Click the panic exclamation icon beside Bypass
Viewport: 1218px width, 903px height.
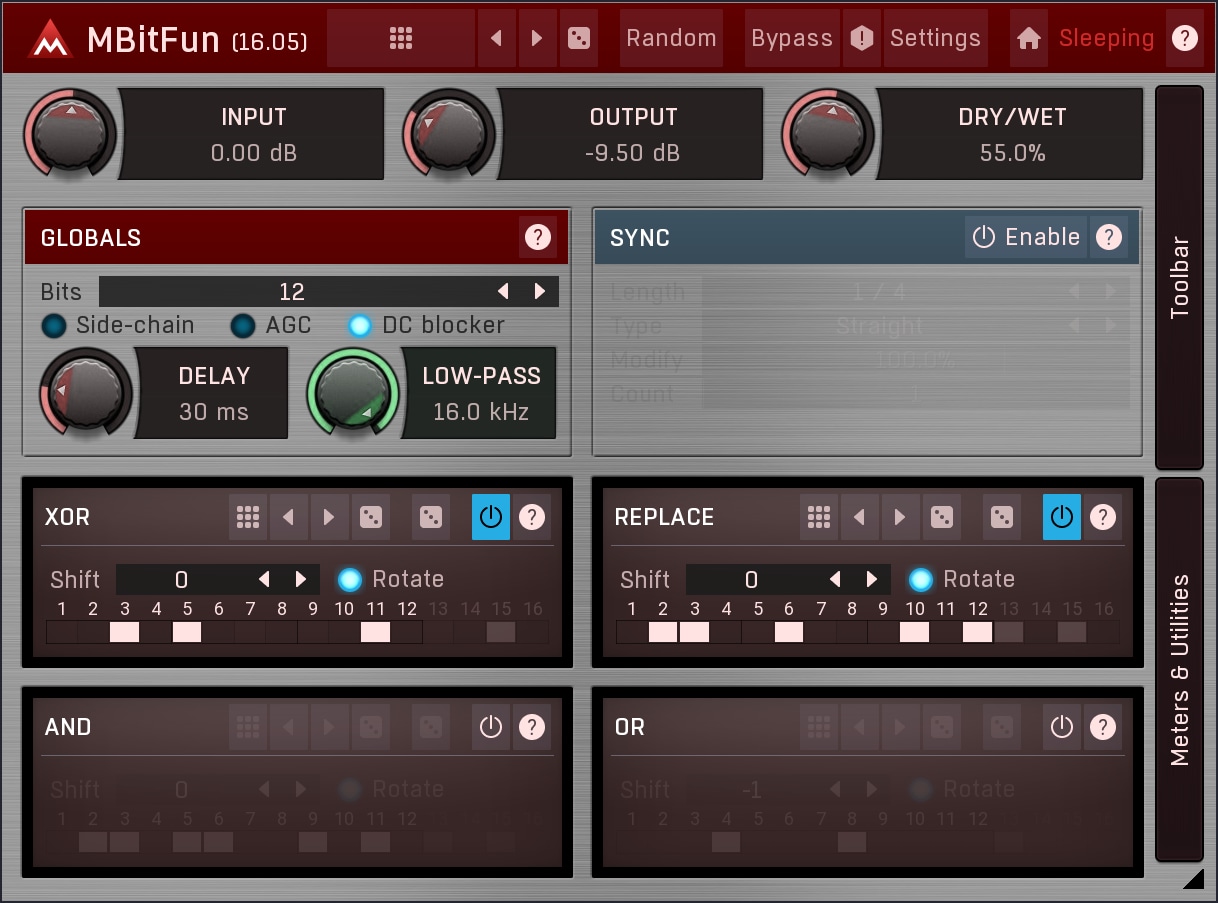pos(861,39)
